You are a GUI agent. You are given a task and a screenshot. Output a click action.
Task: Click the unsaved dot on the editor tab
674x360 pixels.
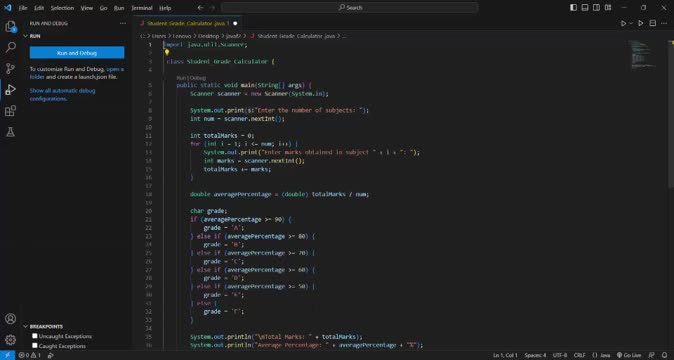(235, 23)
